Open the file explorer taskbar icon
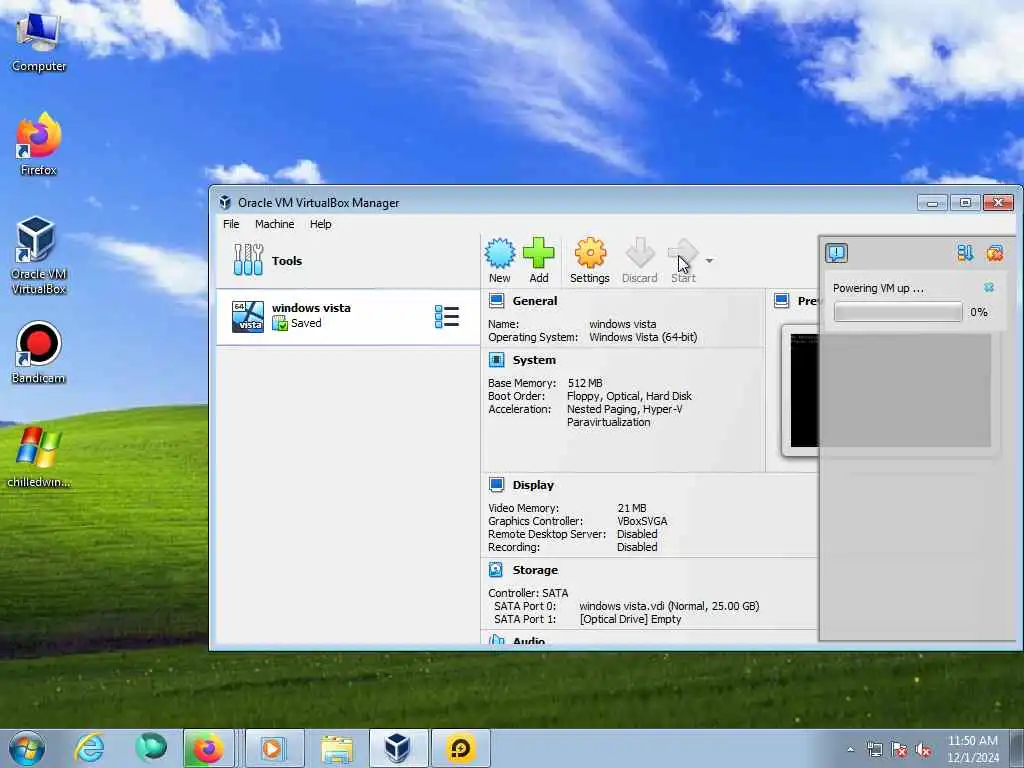1024x768 pixels. click(x=337, y=748)
